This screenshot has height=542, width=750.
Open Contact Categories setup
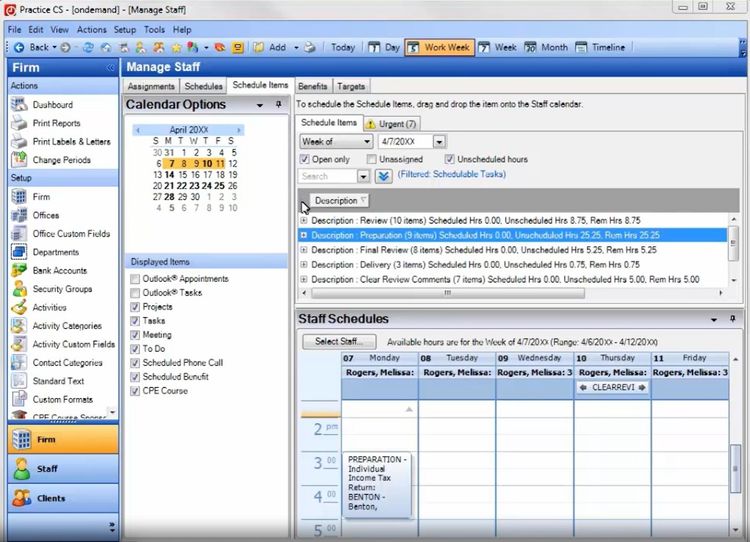[x=67, y=363]
